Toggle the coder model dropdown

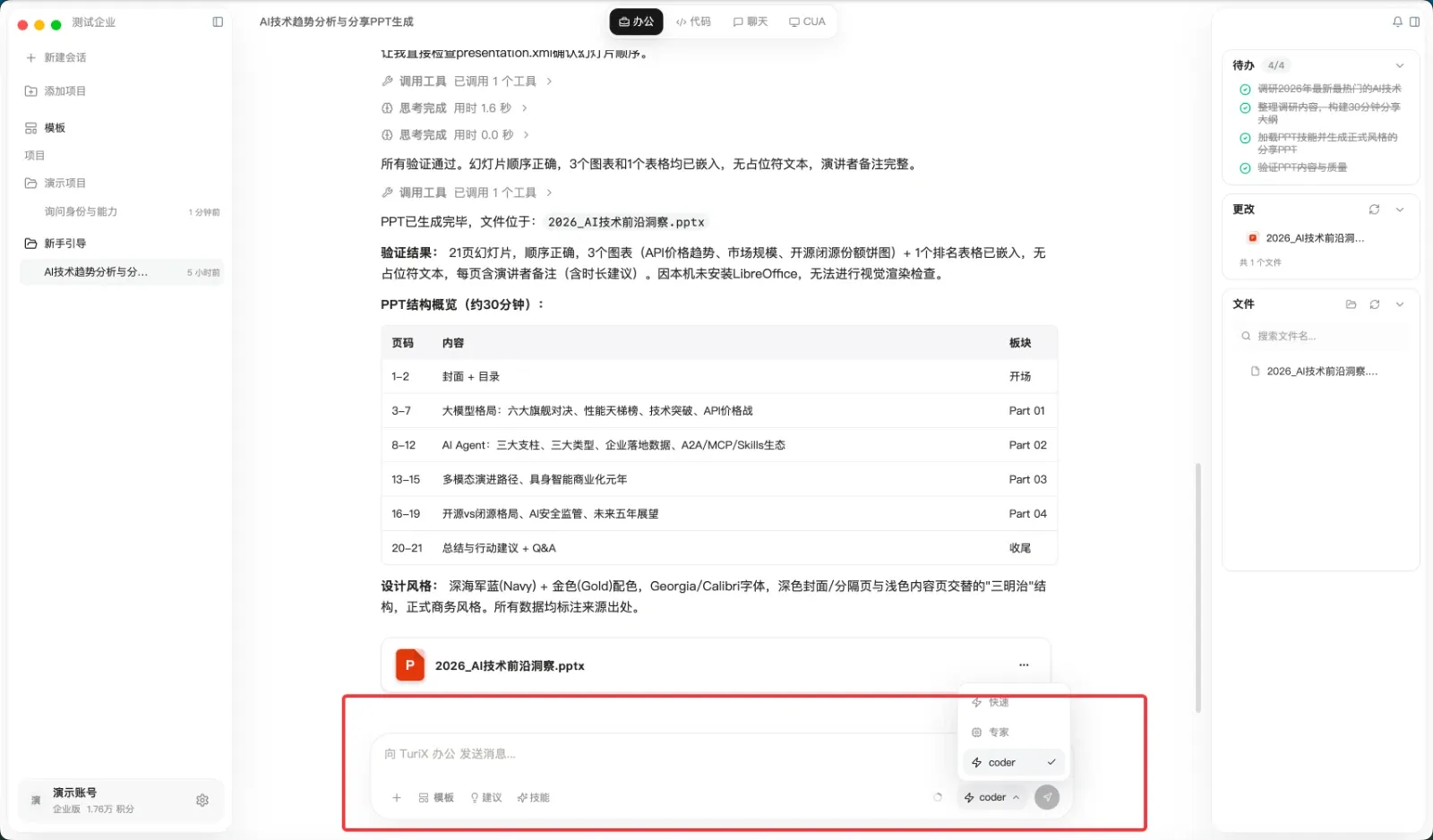[x=992, y=798]
